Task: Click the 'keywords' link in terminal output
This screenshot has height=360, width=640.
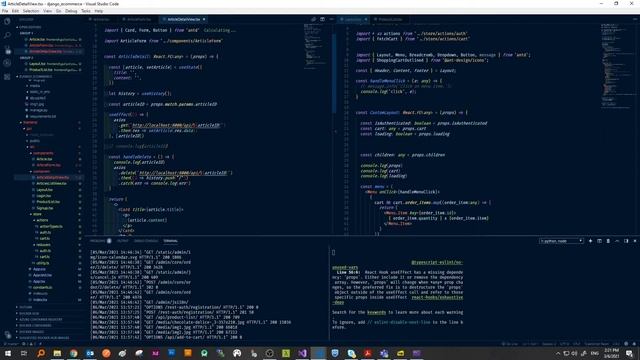Action: (376, 312)
